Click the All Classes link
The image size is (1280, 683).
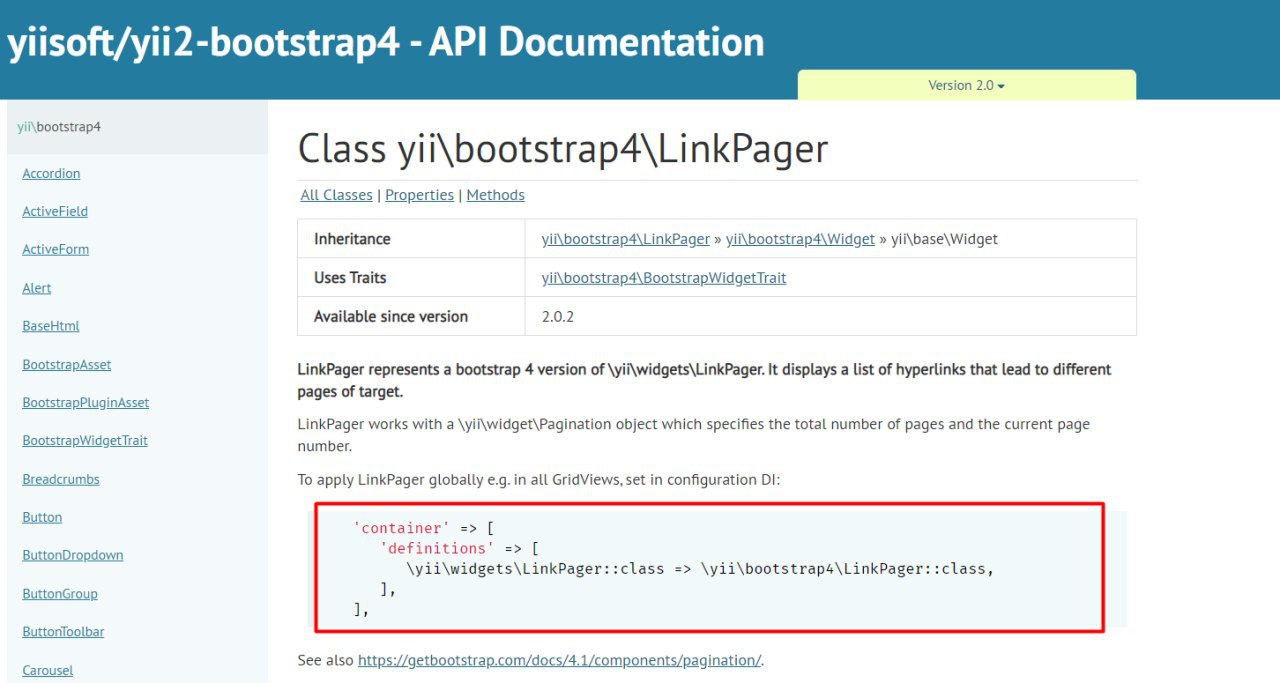[x=336, y=195]
